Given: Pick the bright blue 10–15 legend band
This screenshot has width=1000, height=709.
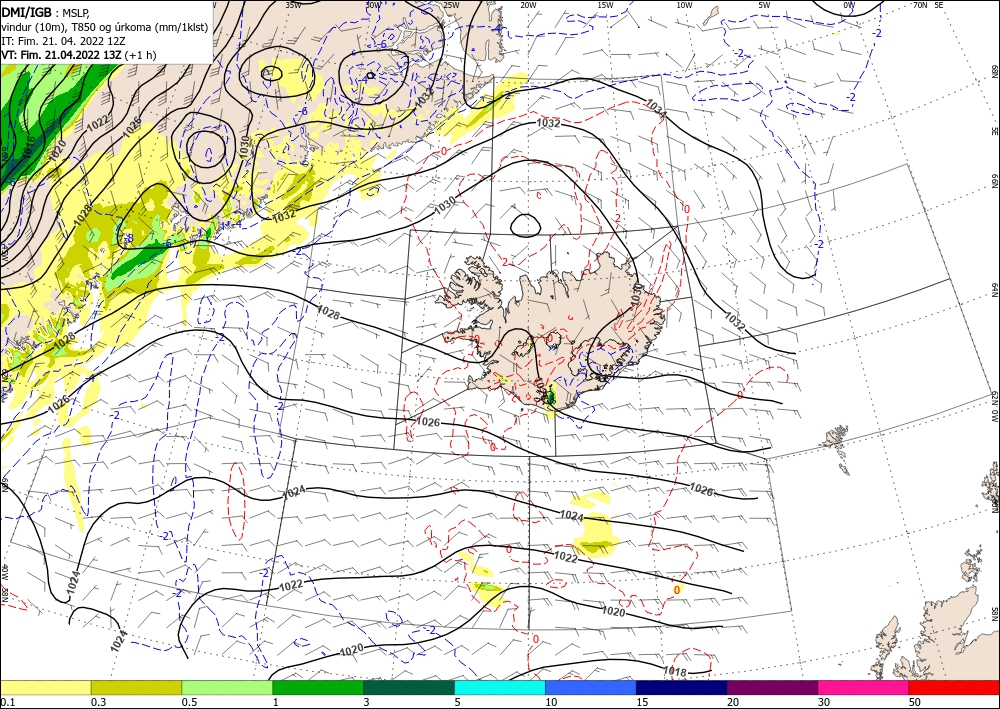Looking at the screenshot, I should pos(591,687).
